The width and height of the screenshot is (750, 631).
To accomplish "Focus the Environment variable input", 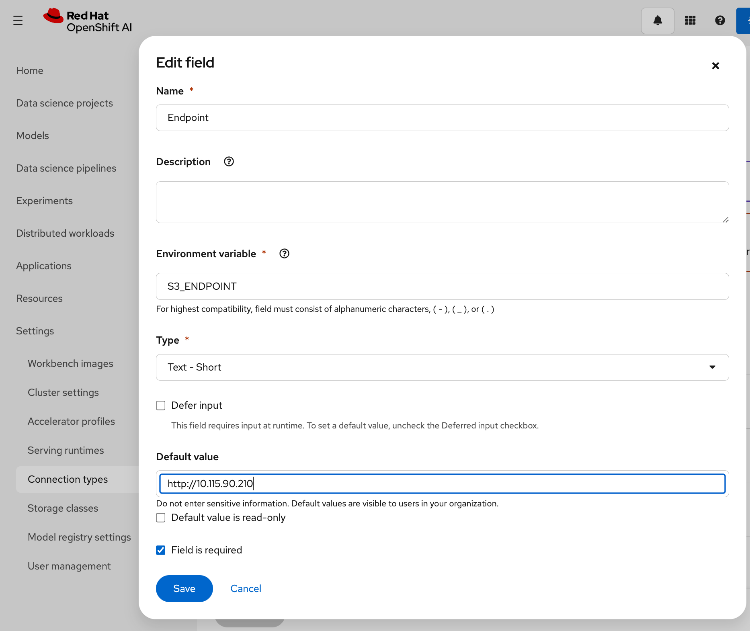I will coord(442,286).
